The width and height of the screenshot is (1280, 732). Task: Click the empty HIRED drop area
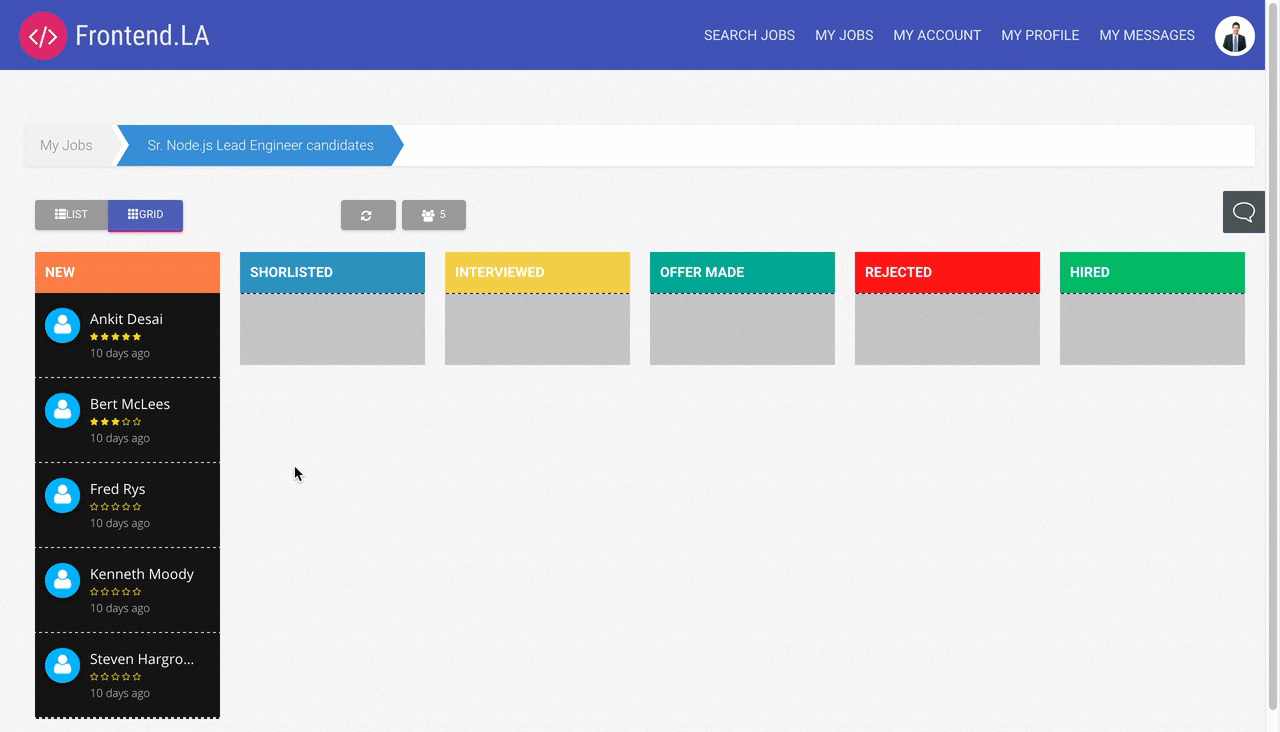[x=1152, y=329]
